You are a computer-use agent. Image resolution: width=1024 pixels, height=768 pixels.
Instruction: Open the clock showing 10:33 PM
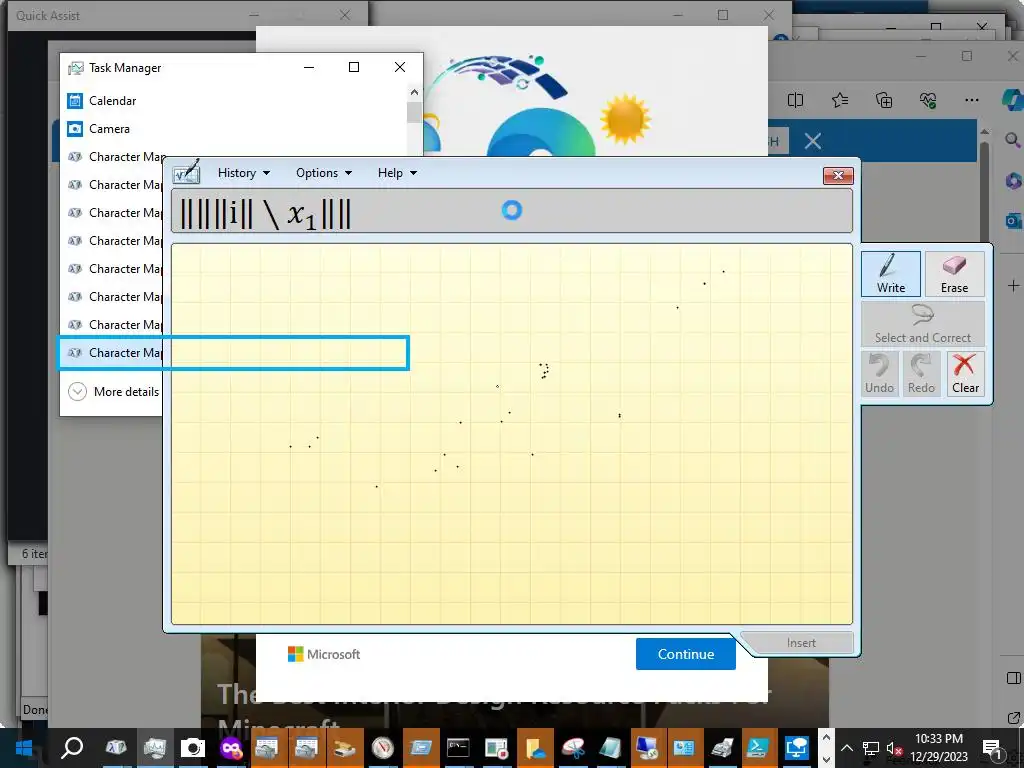click(x=938, y=748)
